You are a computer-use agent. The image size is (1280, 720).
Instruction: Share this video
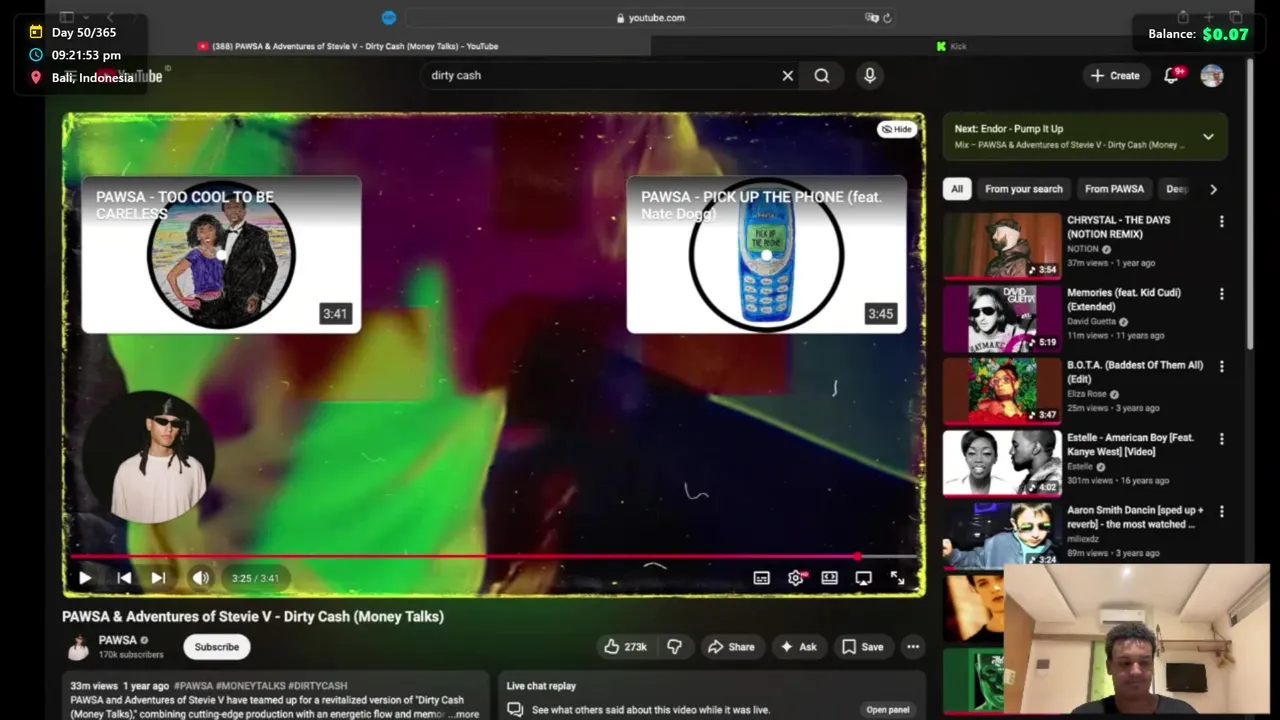(x=731, y=647)
